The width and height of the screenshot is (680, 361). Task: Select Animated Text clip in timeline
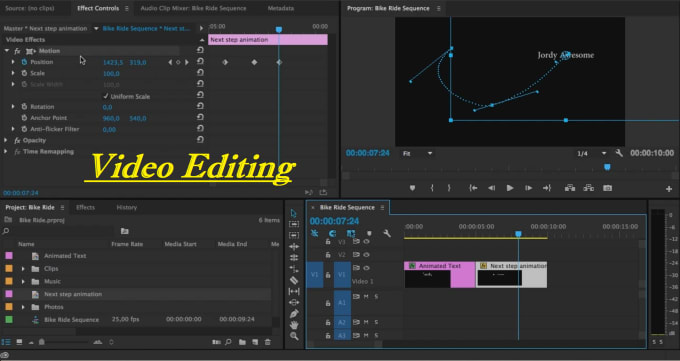(x=439, y=275)
